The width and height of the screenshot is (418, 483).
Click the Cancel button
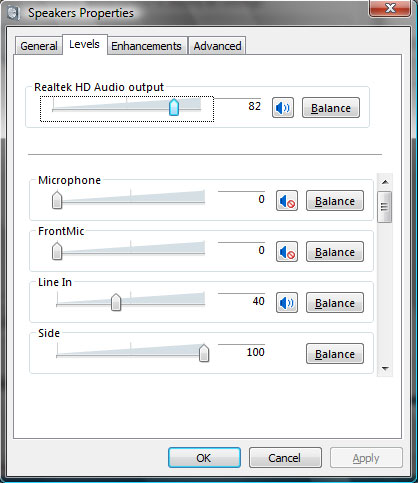[x=285, y=458]
